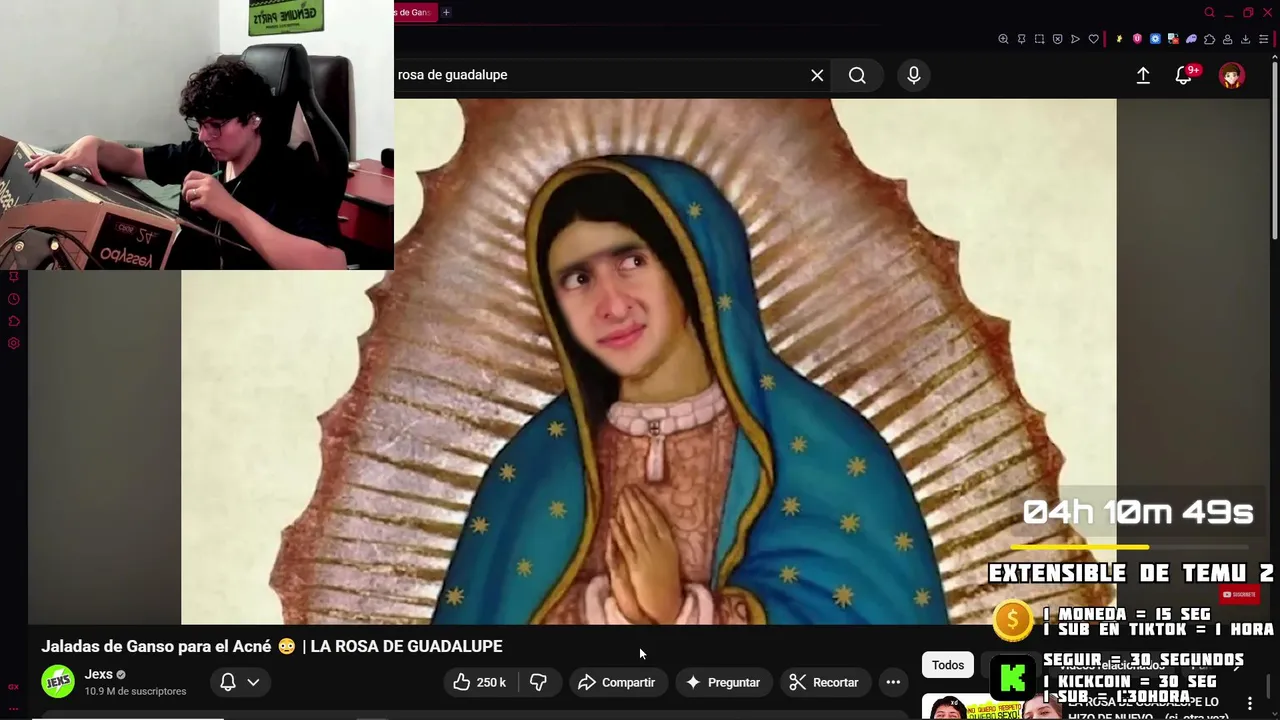The width and height of the screenshot is (1280, 720).
Task: Open the ad blocker shield icon
Action: click(1057, 39)
